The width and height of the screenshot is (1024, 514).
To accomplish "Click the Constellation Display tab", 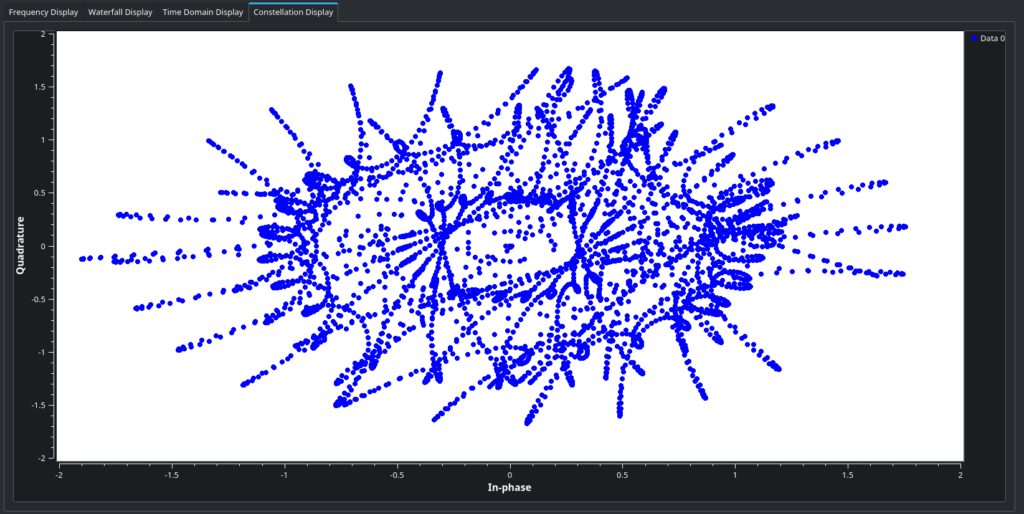I will point(293,12).
